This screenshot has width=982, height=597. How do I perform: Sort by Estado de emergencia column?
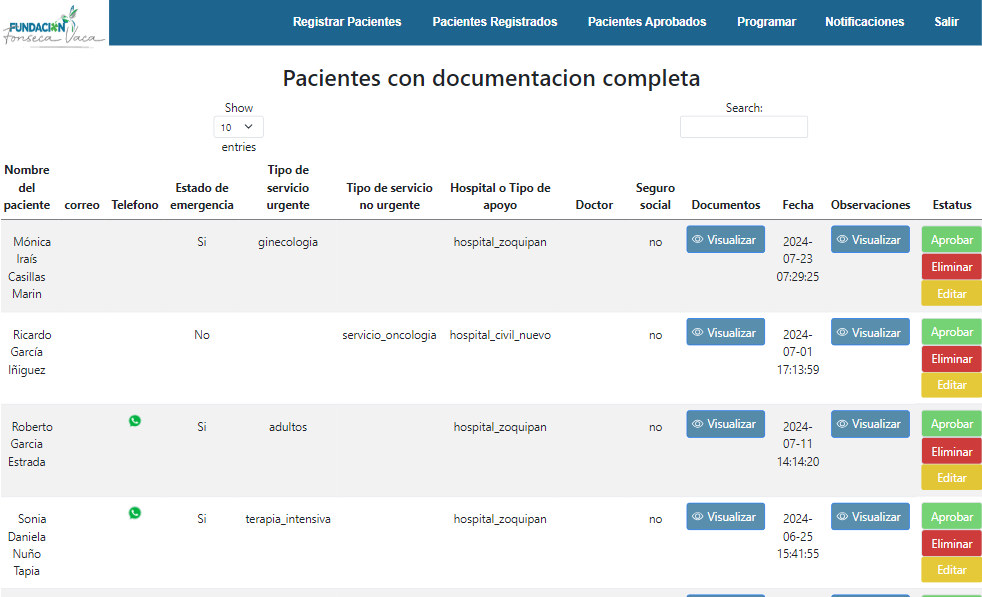202,196
